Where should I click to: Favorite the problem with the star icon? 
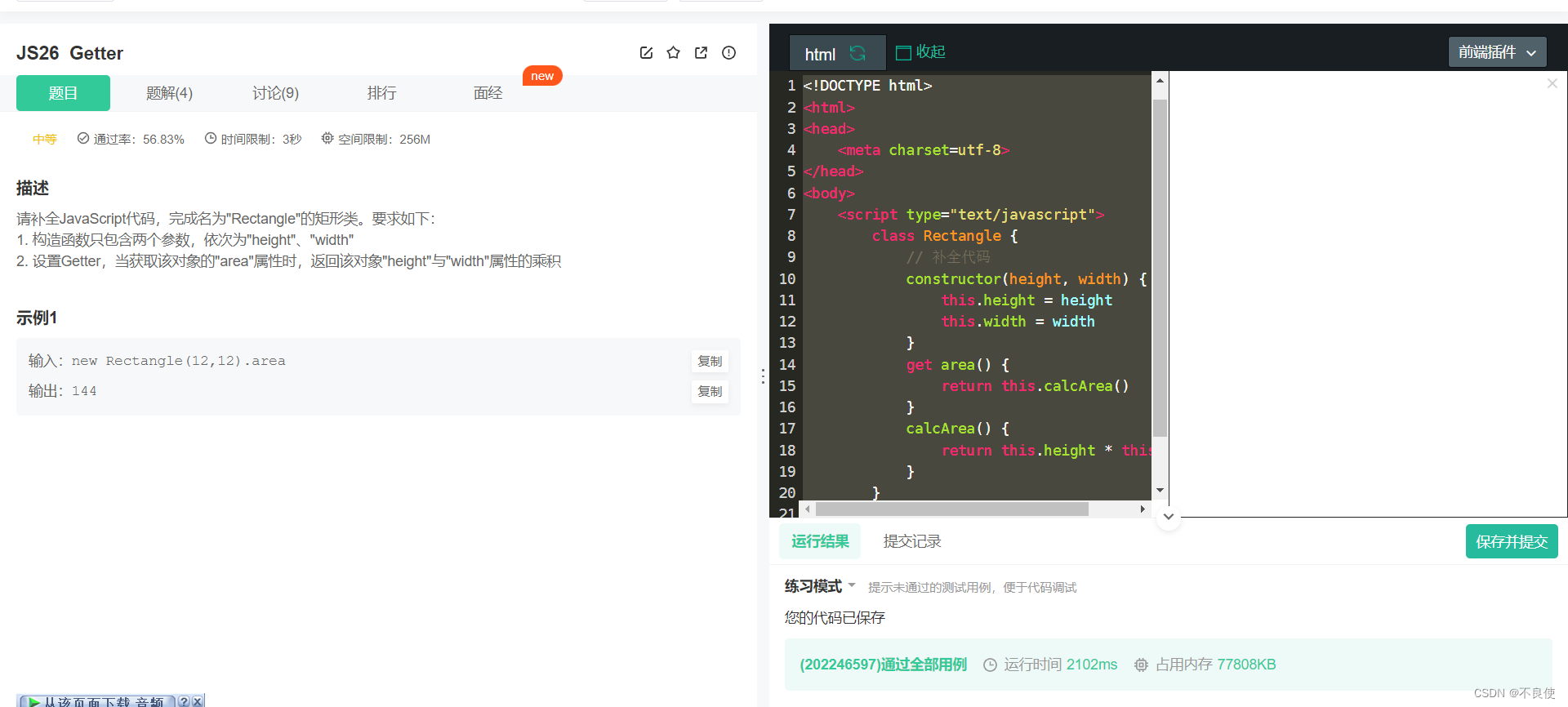[673, 53]
